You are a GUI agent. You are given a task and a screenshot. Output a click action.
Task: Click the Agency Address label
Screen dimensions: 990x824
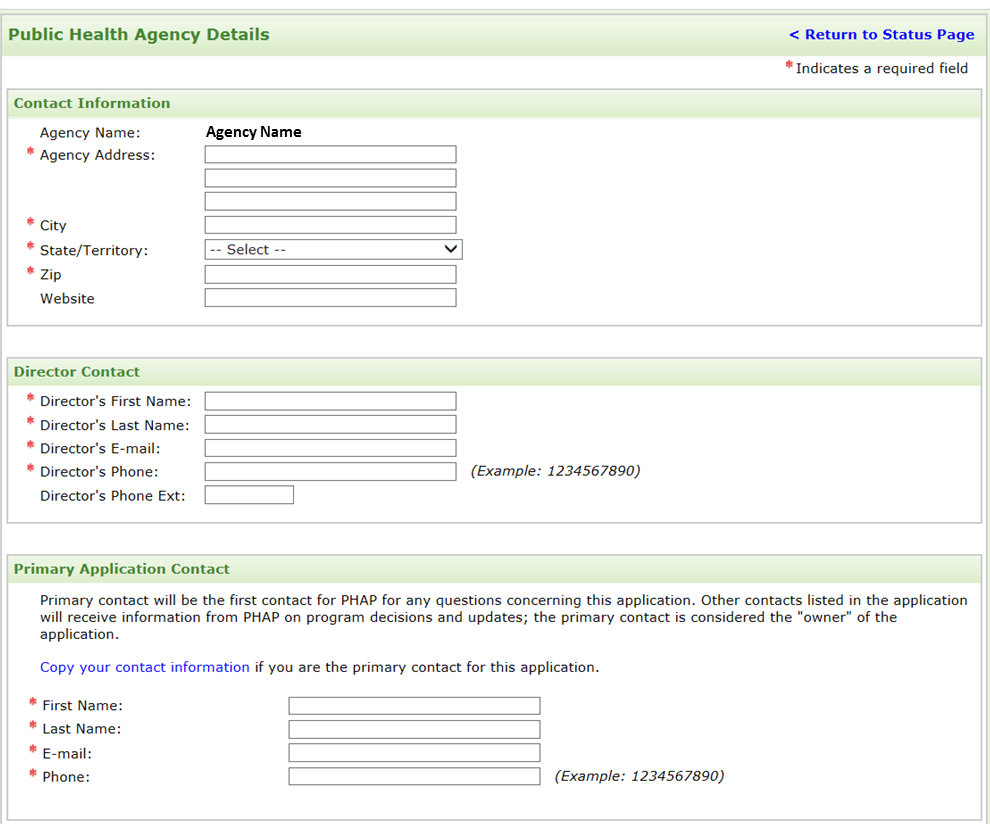[x=97, y=155]
